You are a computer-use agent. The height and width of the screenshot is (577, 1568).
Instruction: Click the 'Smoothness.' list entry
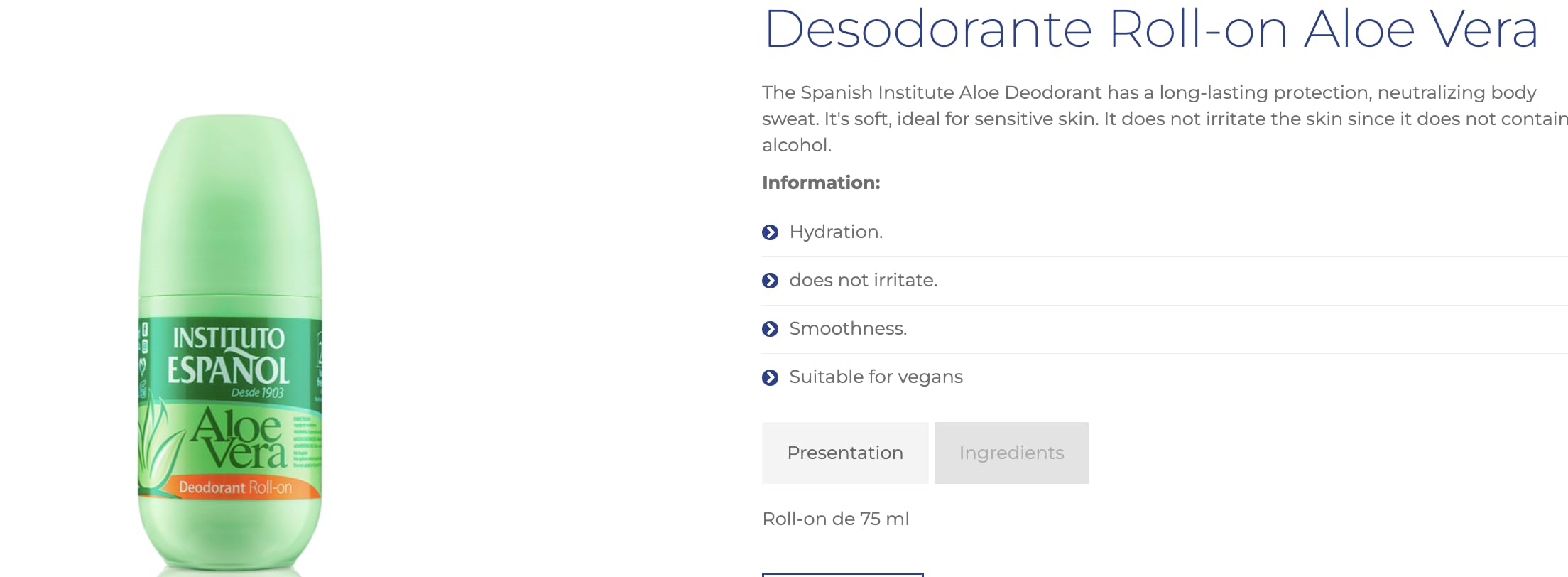pyautogui.click(x=848, y=329)
